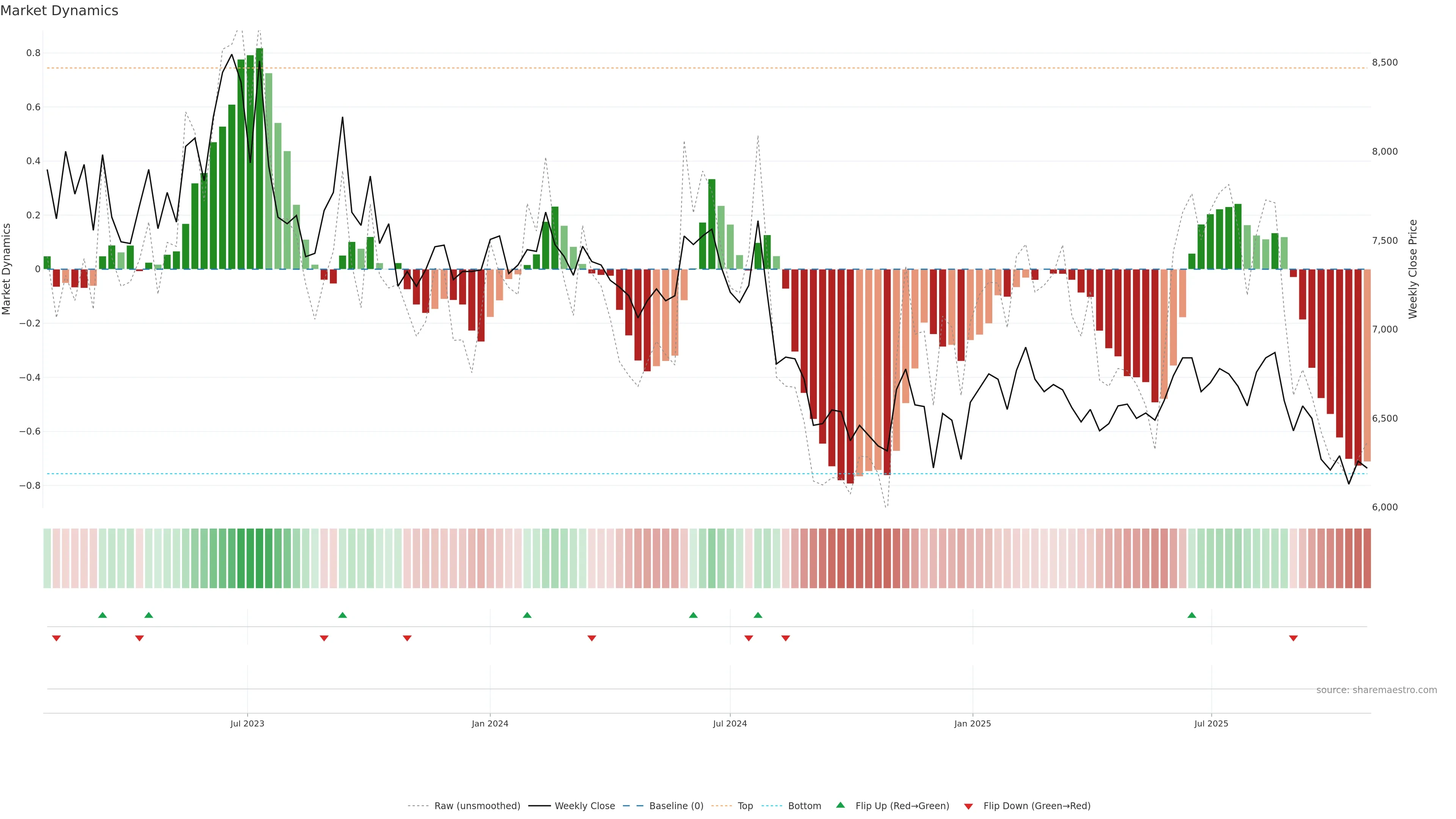This screenshot has height=819, width=1456.
Task: Click the rightmost red flip-down triangle marker
Action: 1293,638
